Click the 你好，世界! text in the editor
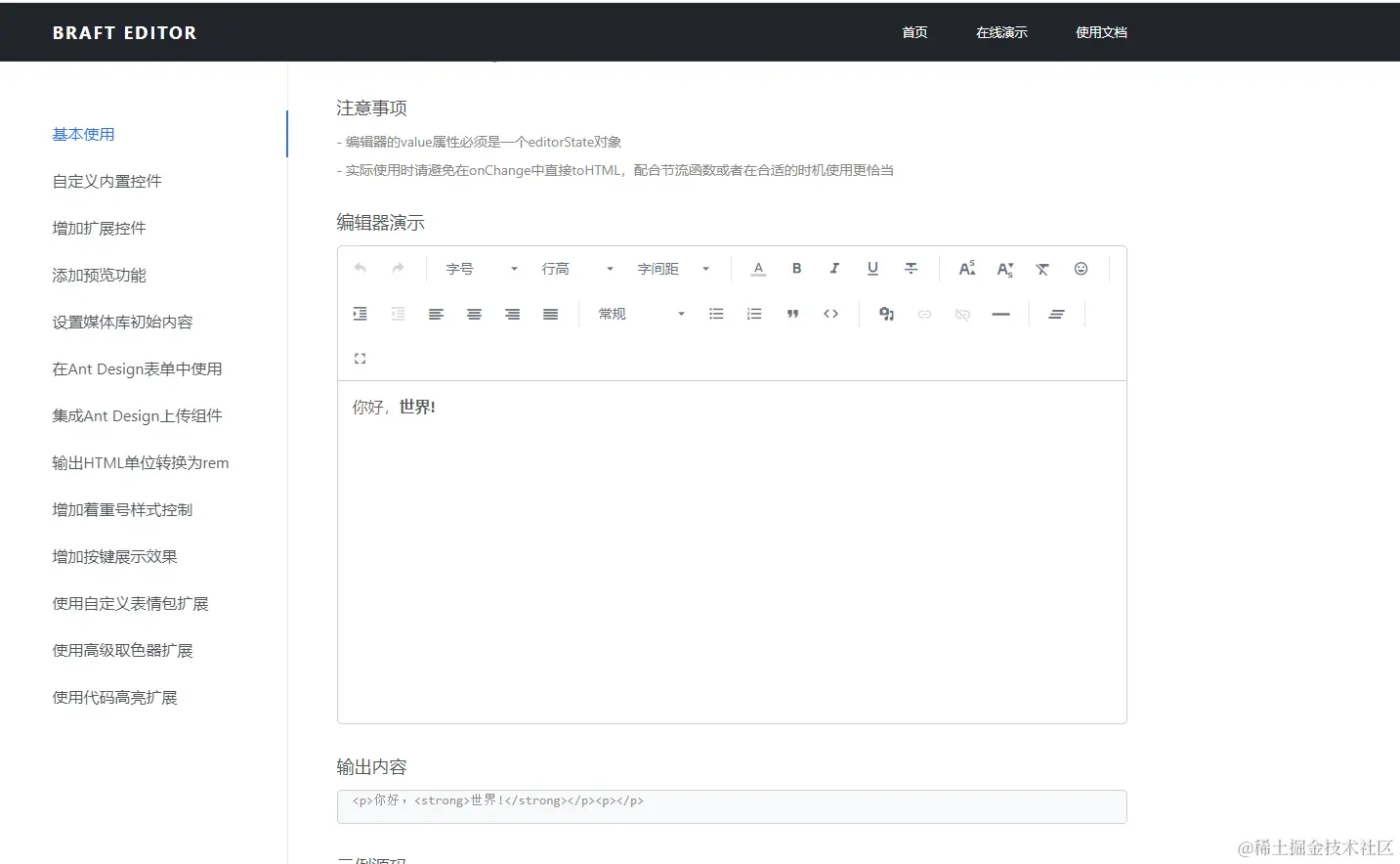 tap(394, 407)
